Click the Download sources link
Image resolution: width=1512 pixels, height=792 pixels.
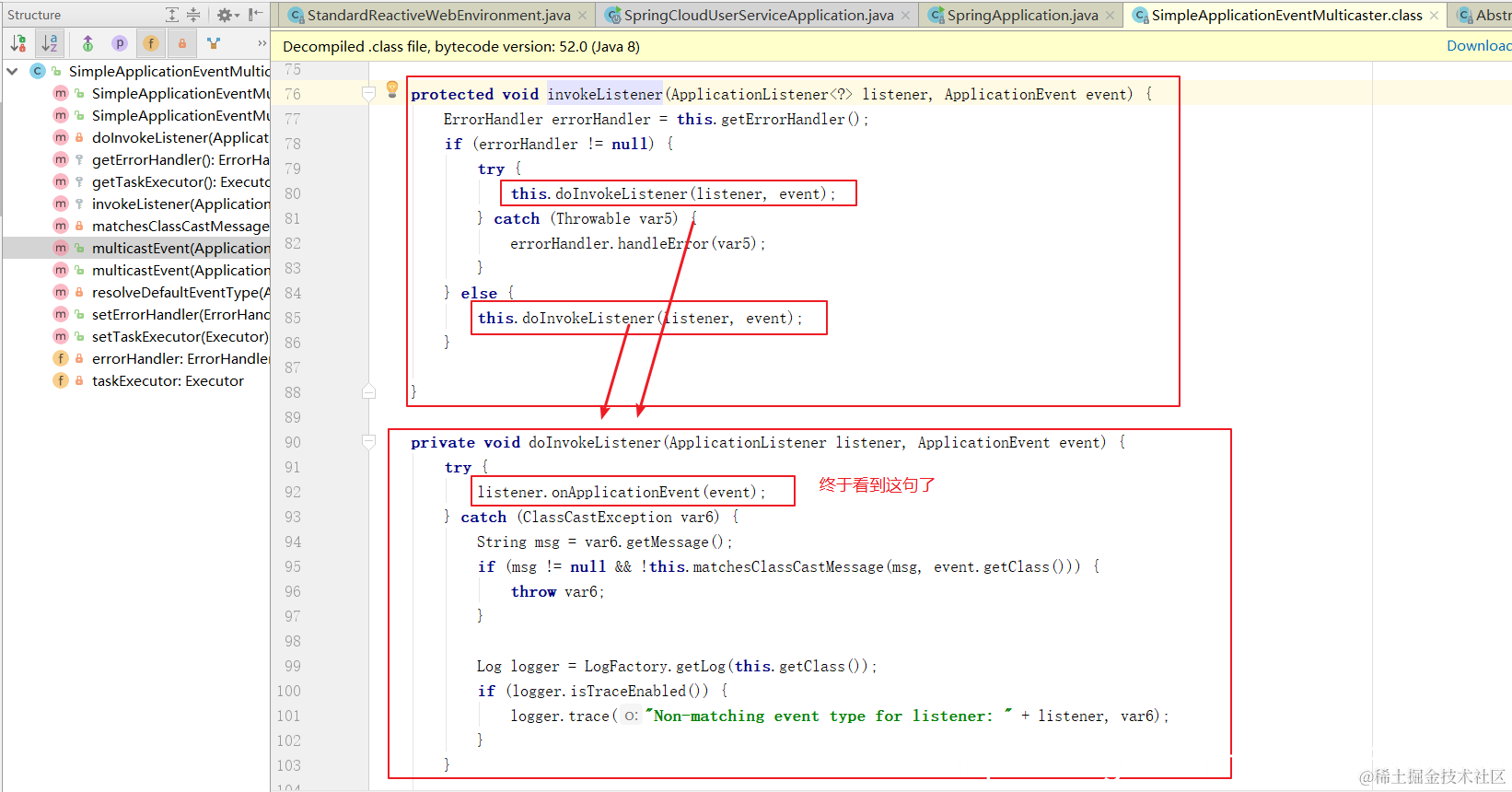(x=1479, y=46)
